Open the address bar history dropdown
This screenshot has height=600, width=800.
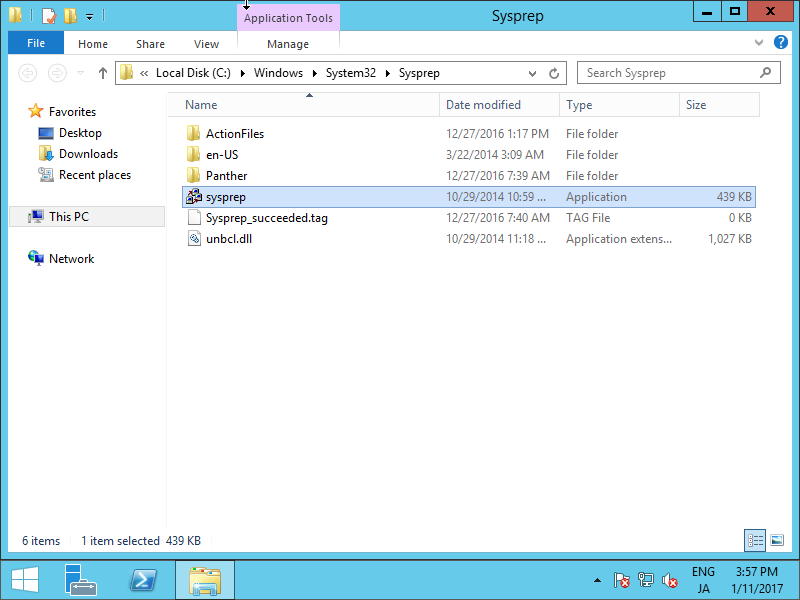533,72
